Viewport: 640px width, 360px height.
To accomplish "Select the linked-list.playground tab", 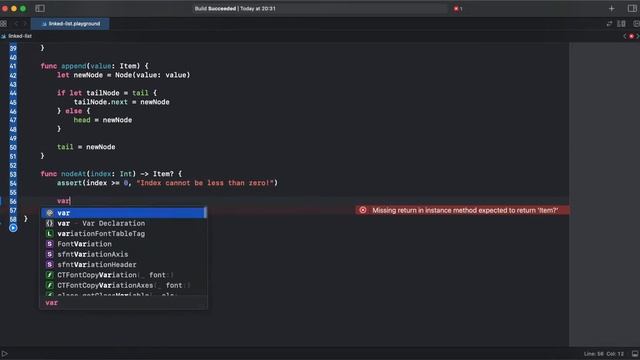I will tap(70, 24).
